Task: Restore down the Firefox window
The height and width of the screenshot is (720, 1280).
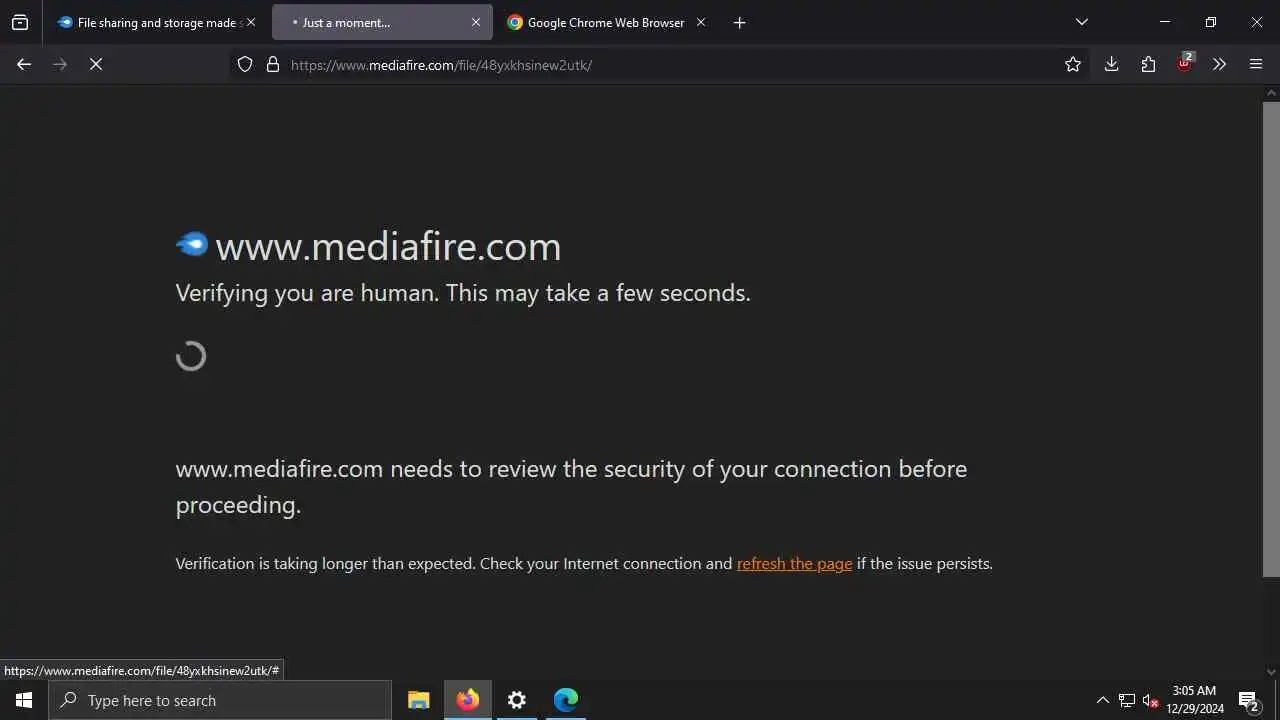Action: (1211, 22)
